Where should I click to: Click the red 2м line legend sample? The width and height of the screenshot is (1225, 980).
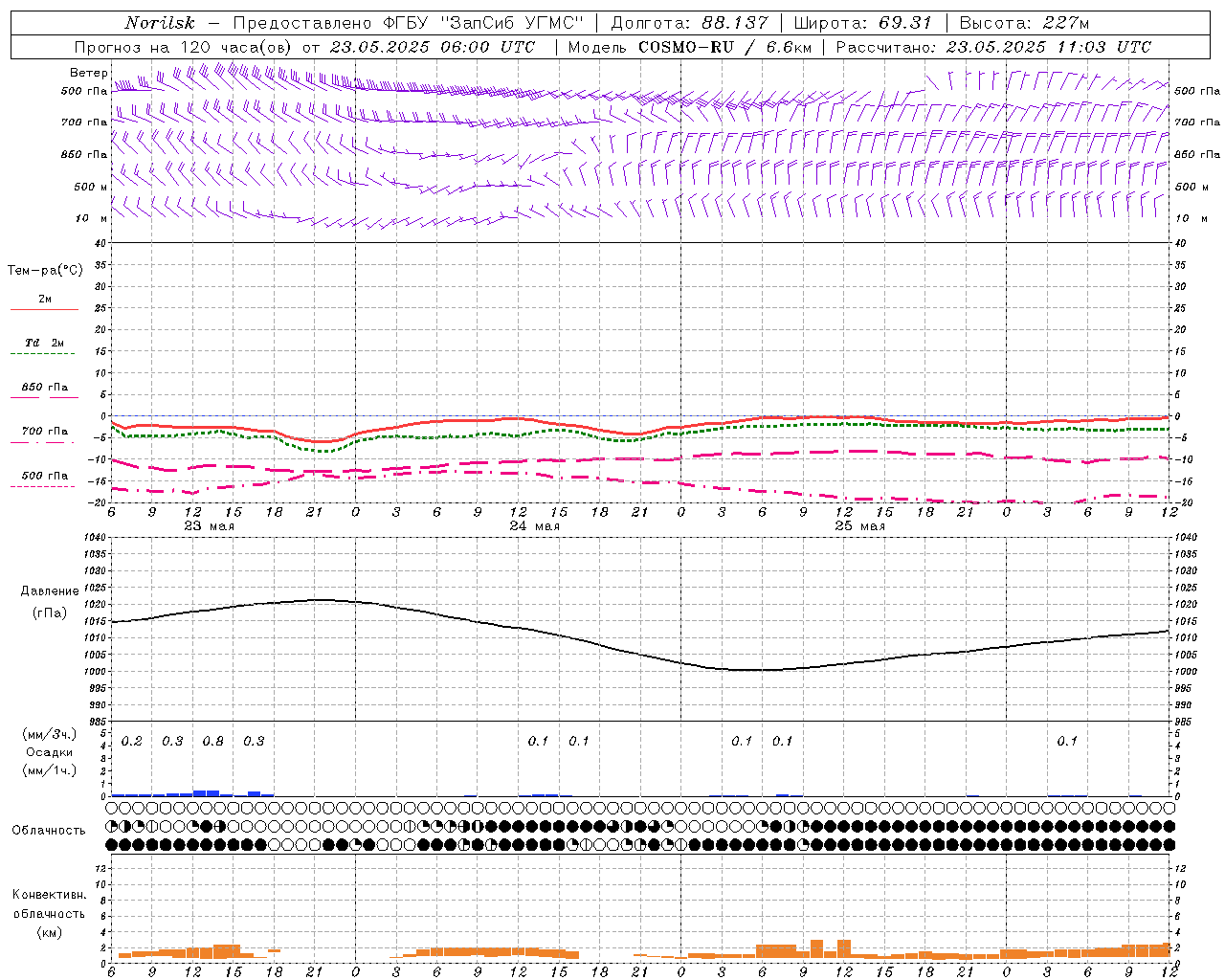coord(44,310)
